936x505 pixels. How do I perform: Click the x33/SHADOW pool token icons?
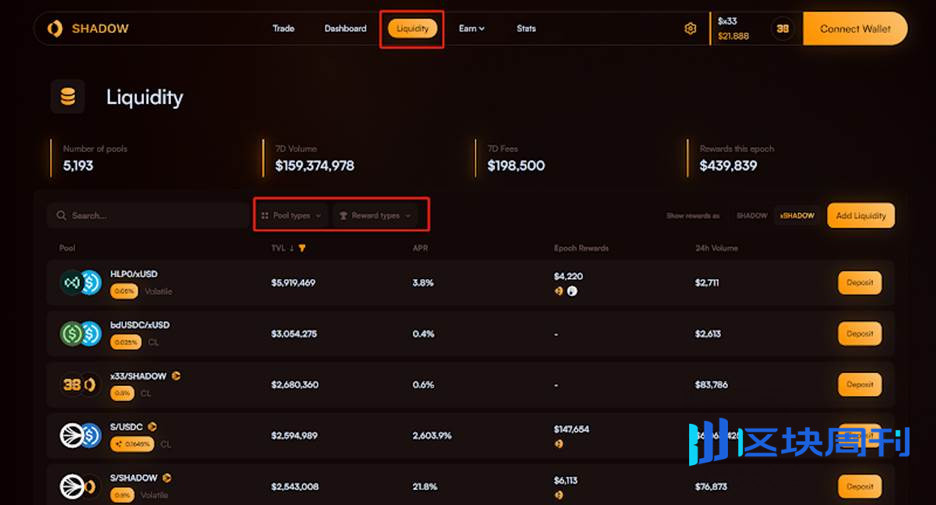(x=80, y=384)
